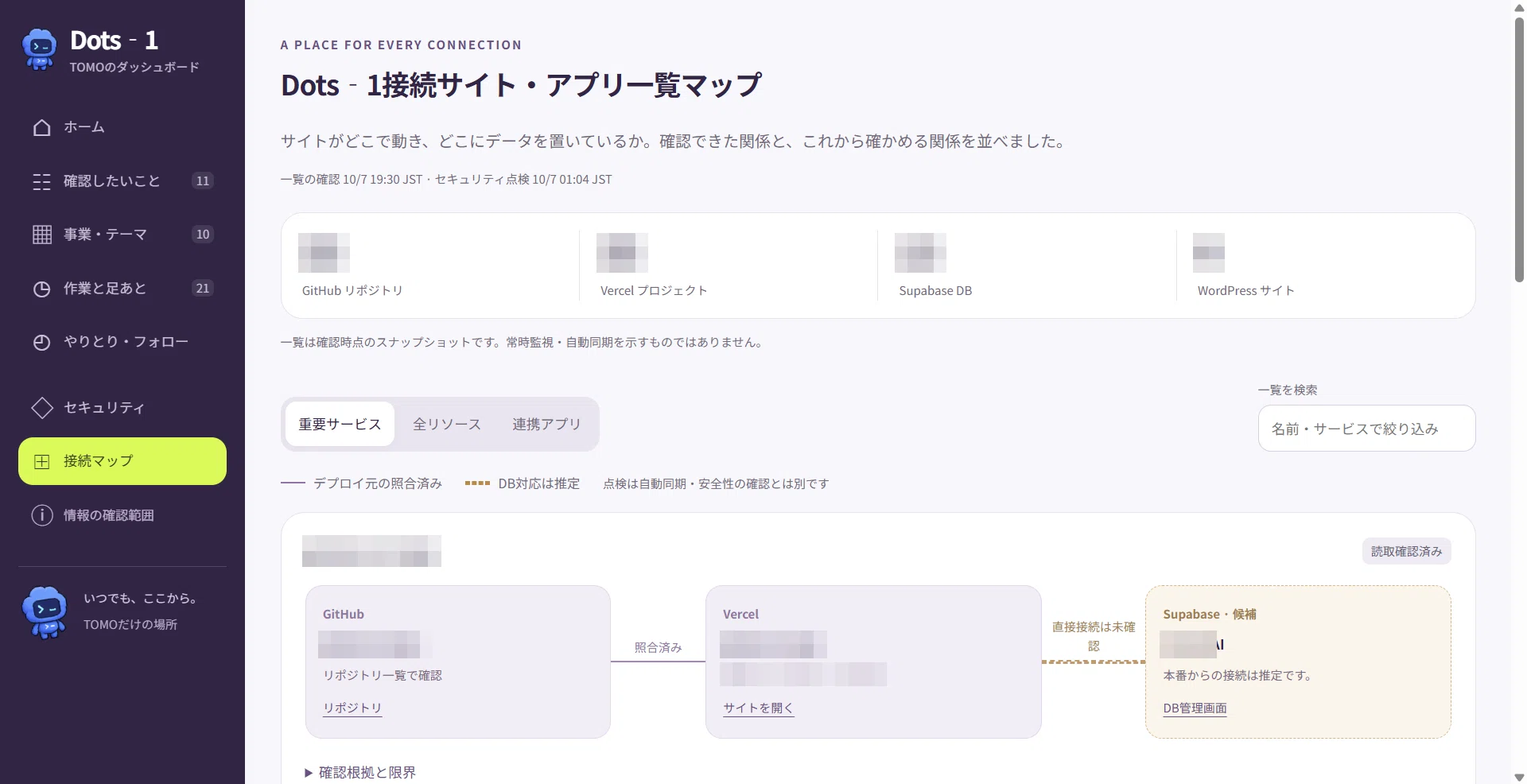The image size is (1527, 784).
Task: Focus the 名前・サービスで絞り込み search field
Action: (1366, 429)
